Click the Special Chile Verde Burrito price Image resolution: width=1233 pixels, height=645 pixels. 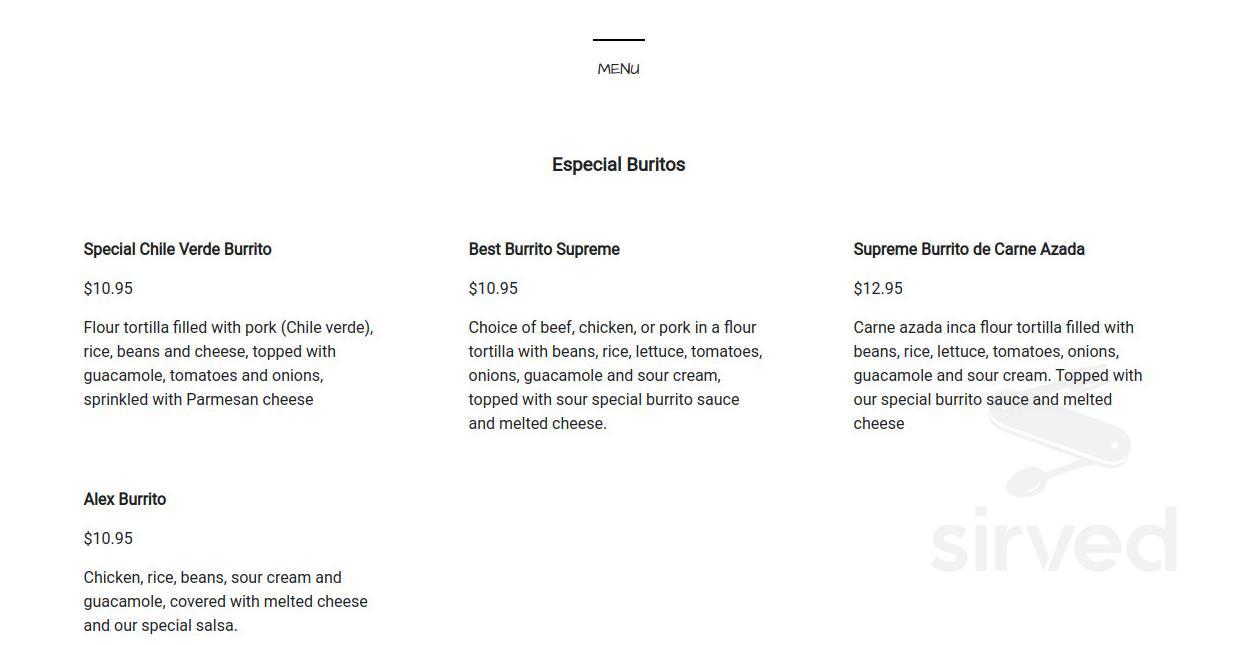[108, 288]
